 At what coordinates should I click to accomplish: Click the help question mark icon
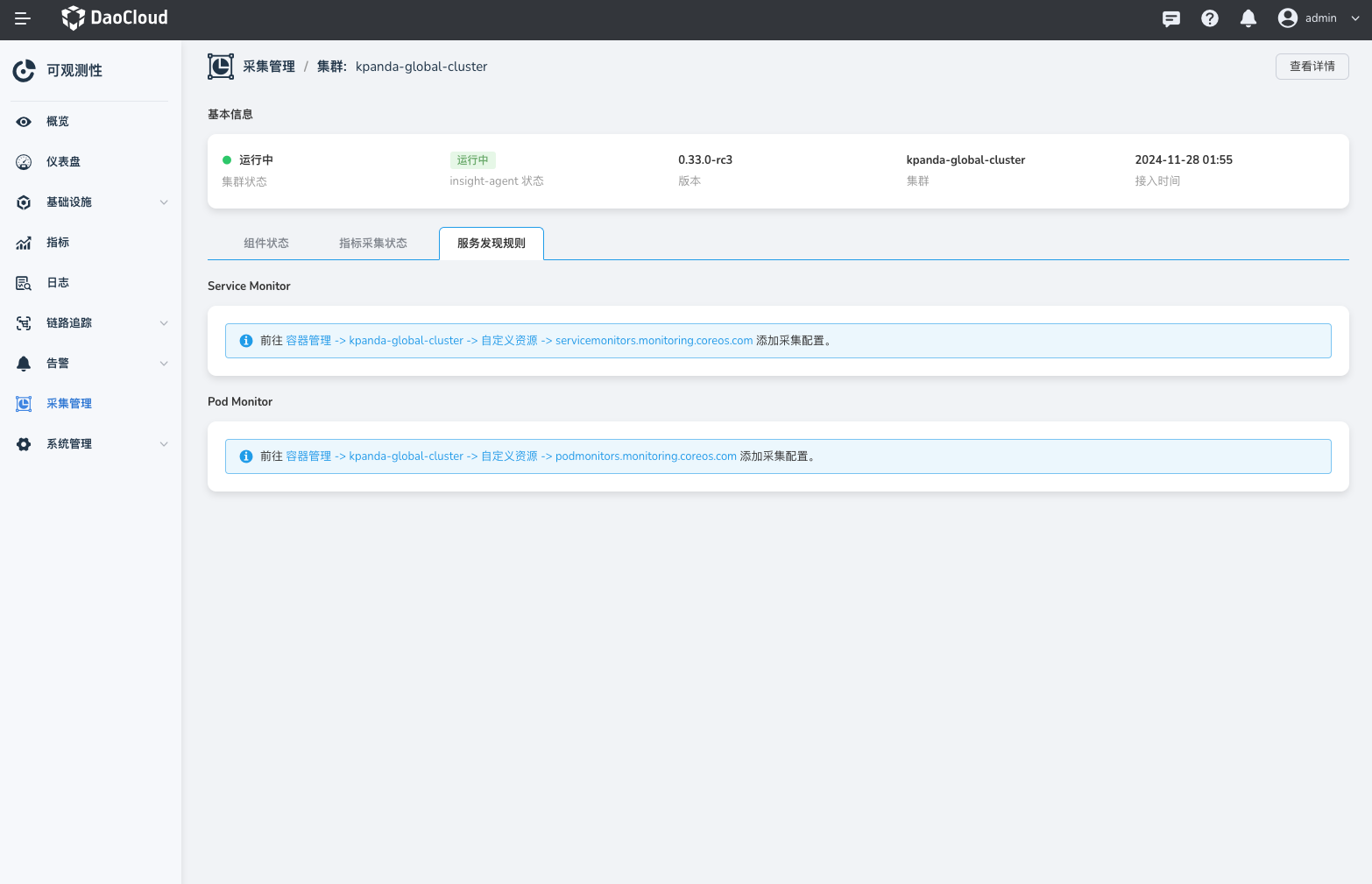(1209, 18)
